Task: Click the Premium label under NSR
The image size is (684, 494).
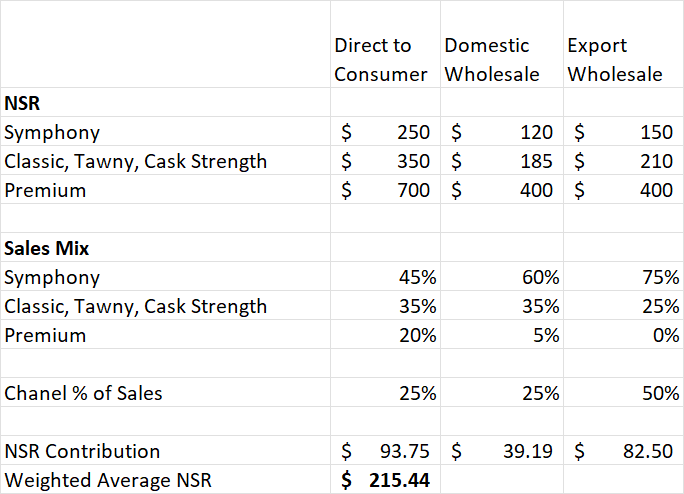Action: point(45,190)
